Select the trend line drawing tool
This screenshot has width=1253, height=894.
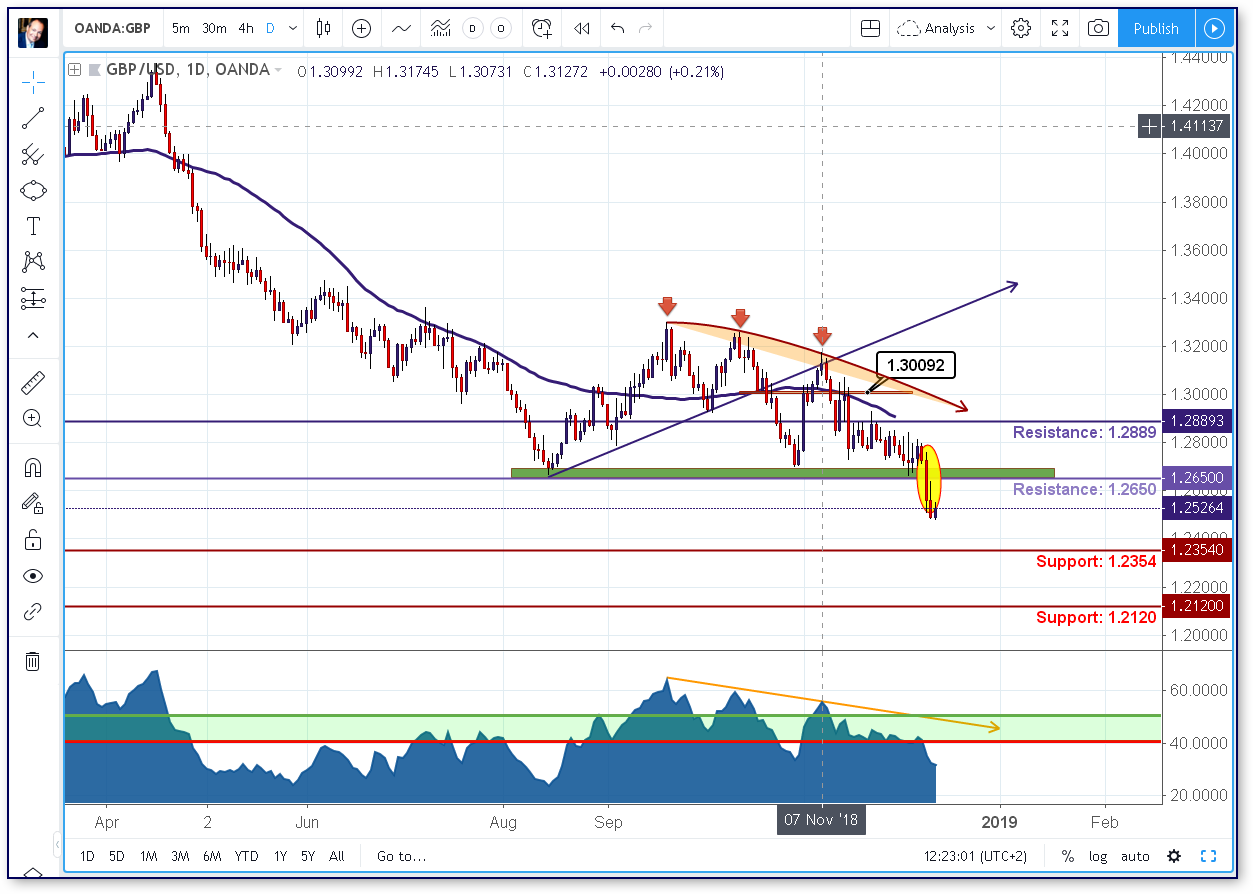pyautogui.click(x=33, y=118)
